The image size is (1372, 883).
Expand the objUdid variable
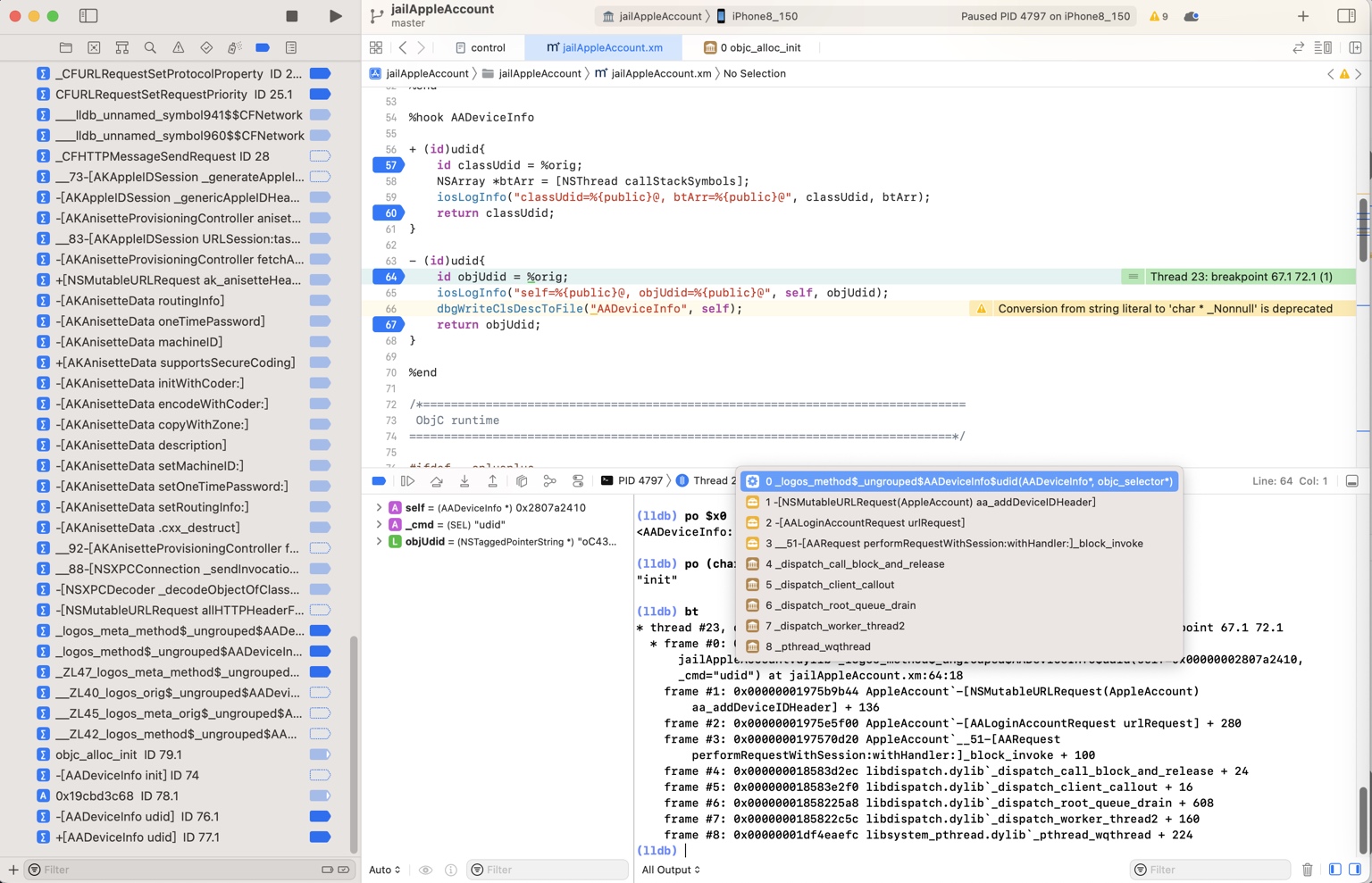click(379, 541)
